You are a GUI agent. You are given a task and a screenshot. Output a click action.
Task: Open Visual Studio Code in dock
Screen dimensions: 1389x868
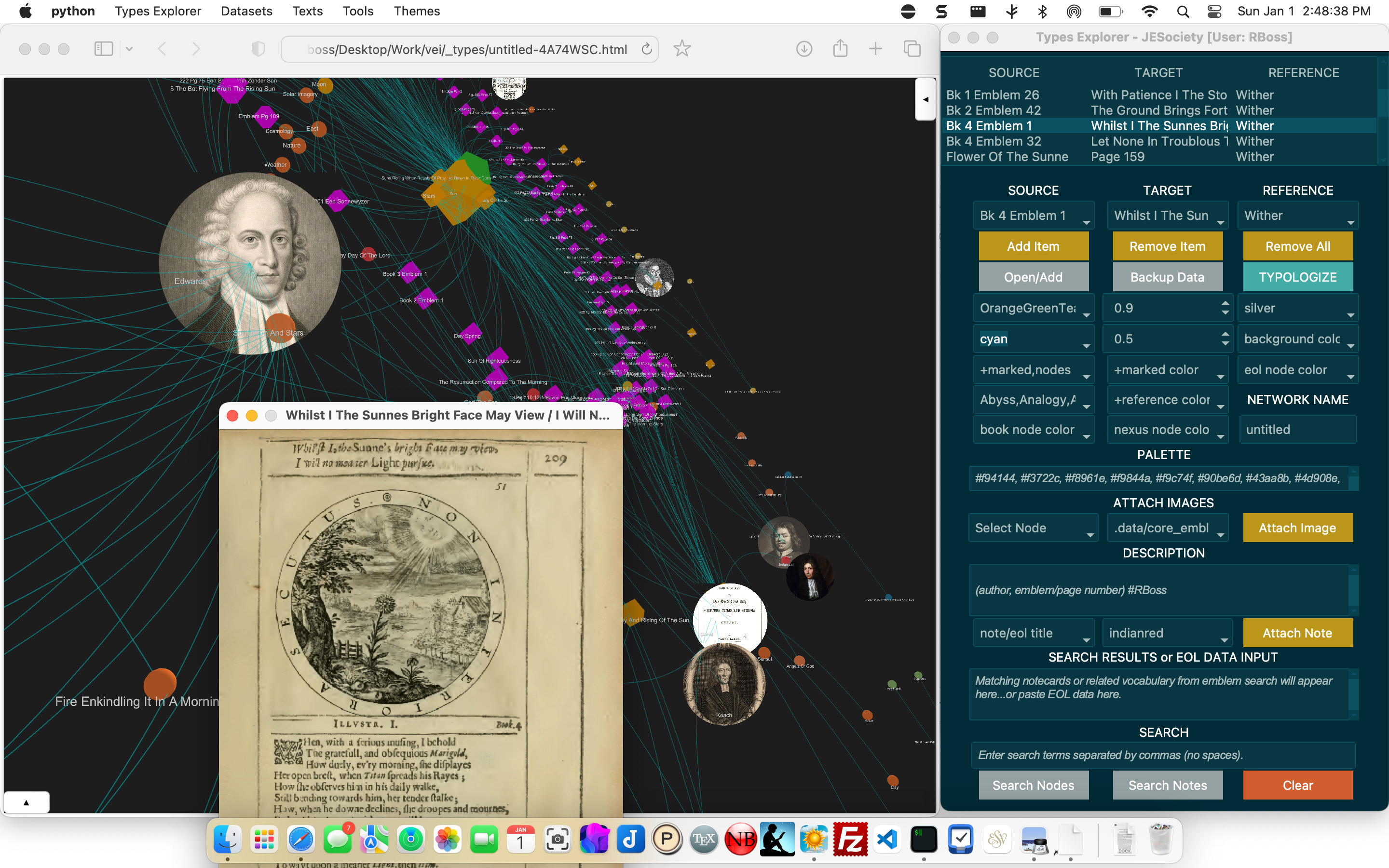click(x=887, y=839)
